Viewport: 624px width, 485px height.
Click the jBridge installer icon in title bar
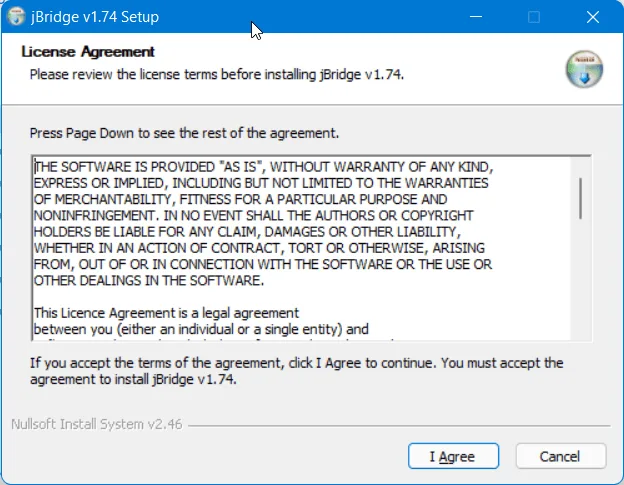(x=16, y=17)
